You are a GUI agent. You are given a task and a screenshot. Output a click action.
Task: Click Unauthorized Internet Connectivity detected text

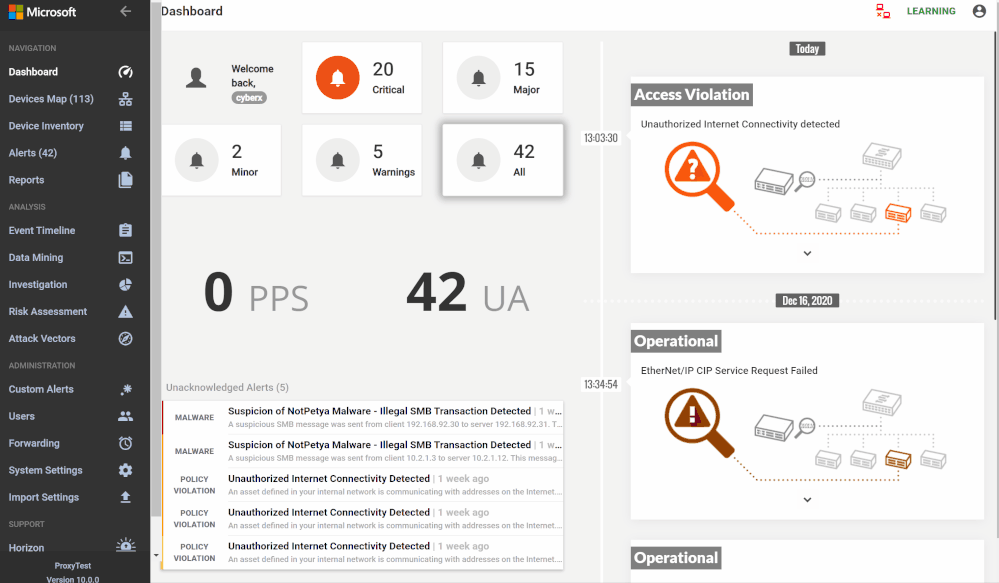click(x=740, y=124)
